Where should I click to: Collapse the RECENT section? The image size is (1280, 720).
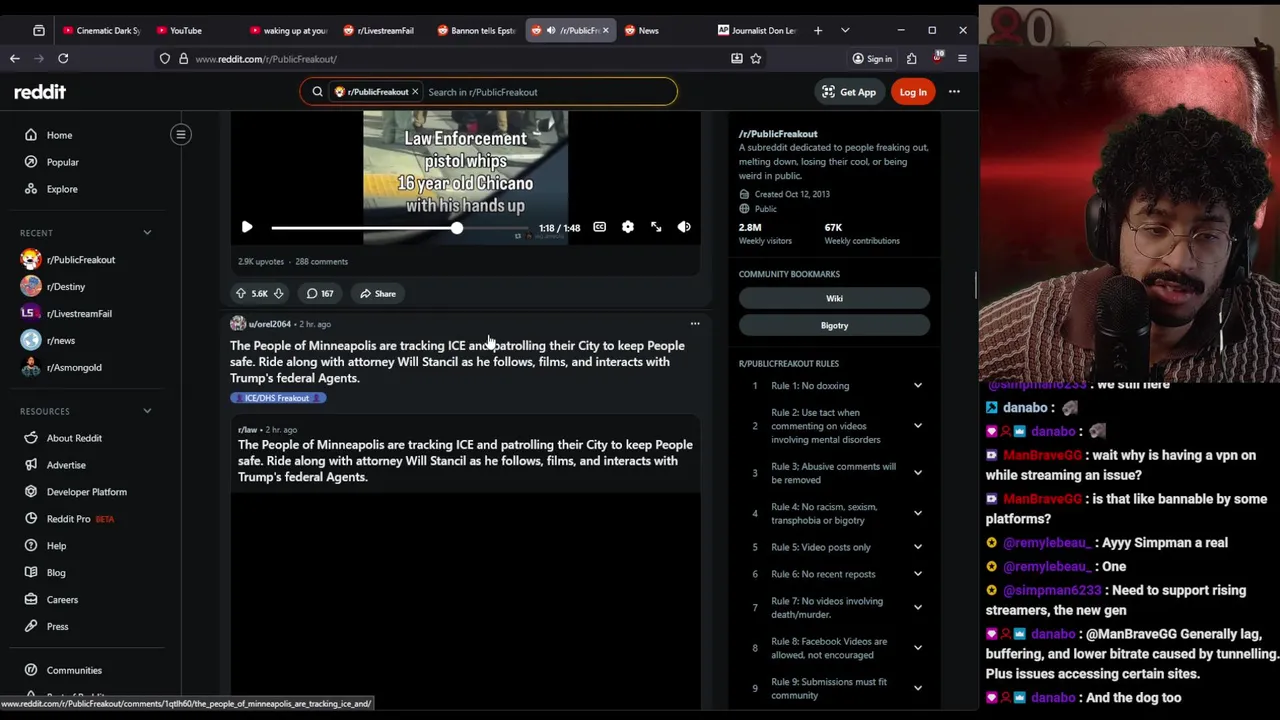pos(147,233)
